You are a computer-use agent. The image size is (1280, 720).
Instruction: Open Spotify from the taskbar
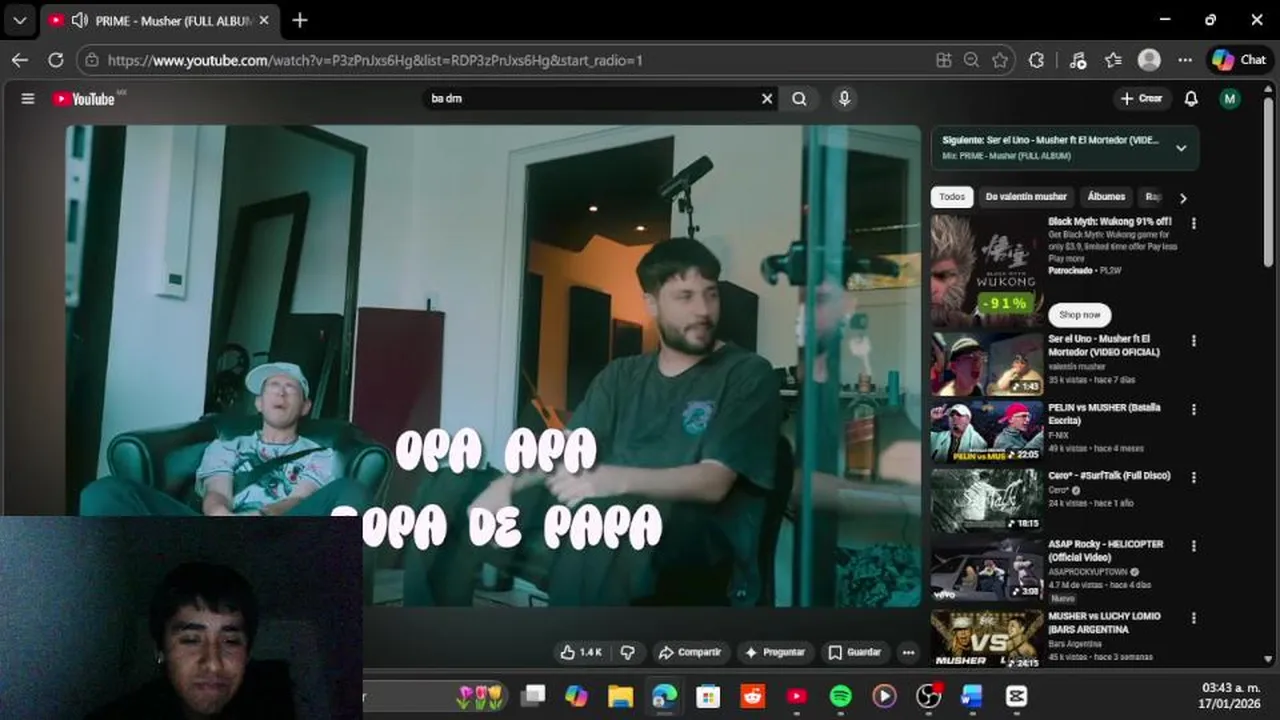[x=841, y=696]
